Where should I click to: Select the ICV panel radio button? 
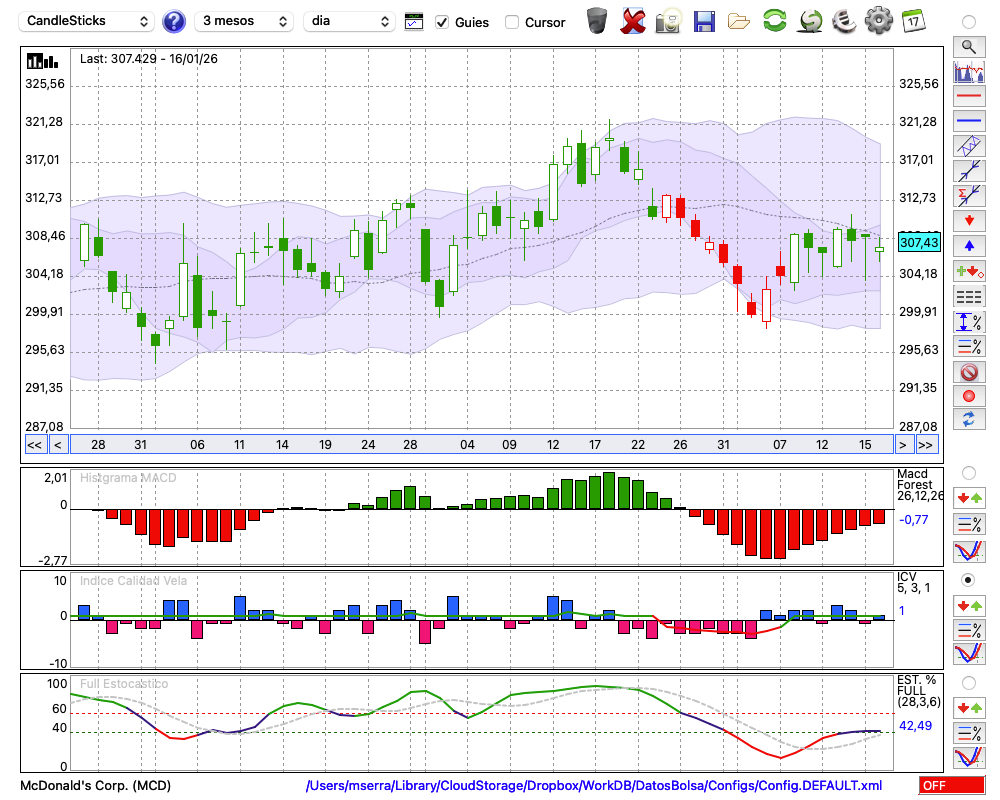pyautogui.click(x=969, y=580)
